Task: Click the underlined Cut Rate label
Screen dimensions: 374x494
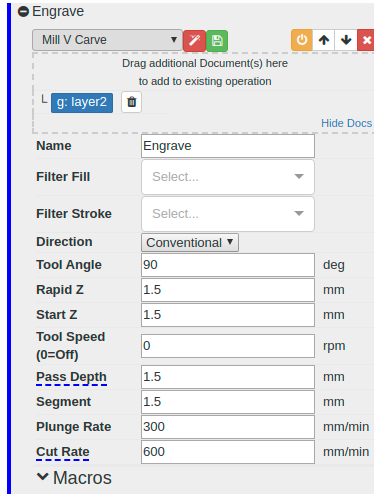Action: coord(63,452)
